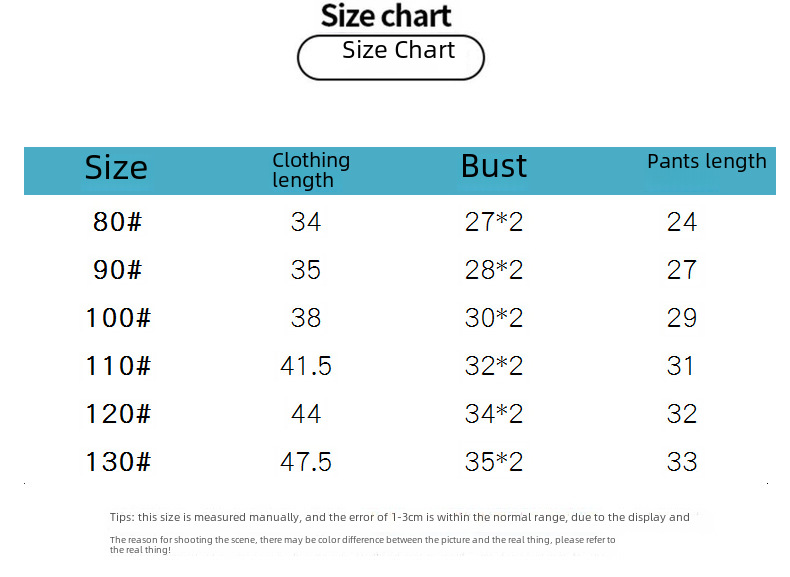Click pants length value 24
790x577 pixels.
point(682,222)
